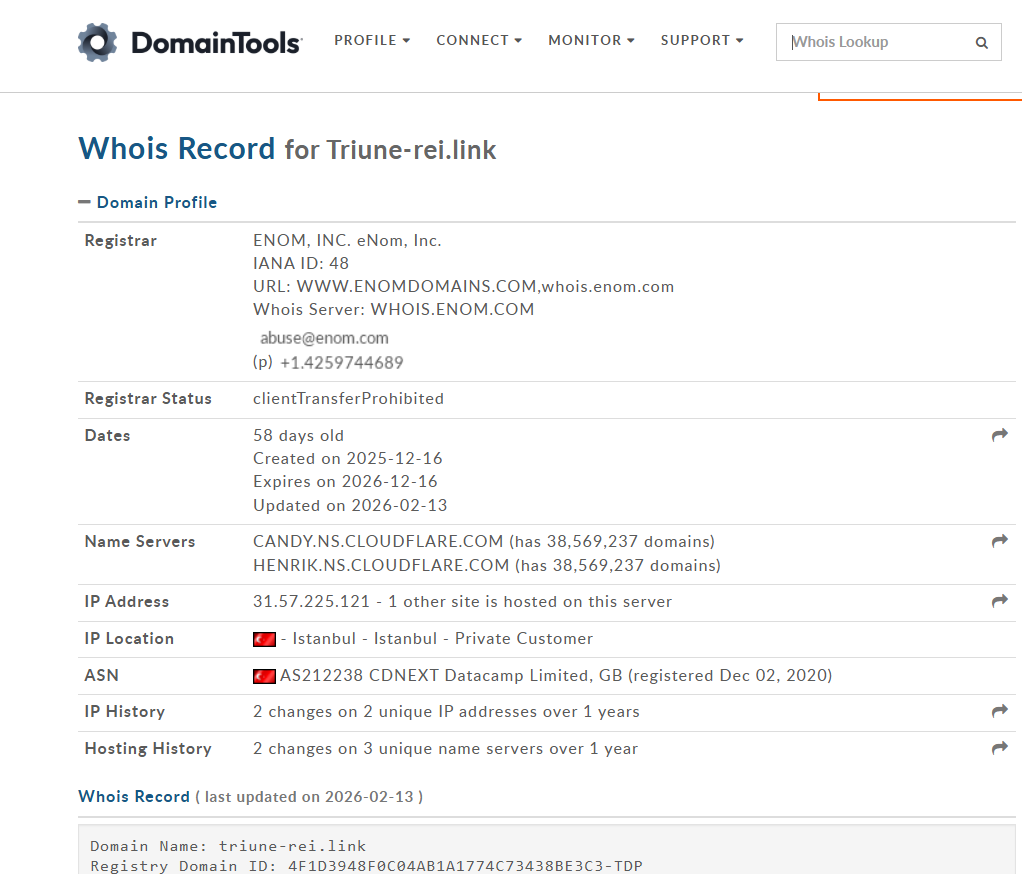The image size is (1022, 874).
Task: Click 'Domain Name: triune-rei.link' line
Action: point(228,846)
